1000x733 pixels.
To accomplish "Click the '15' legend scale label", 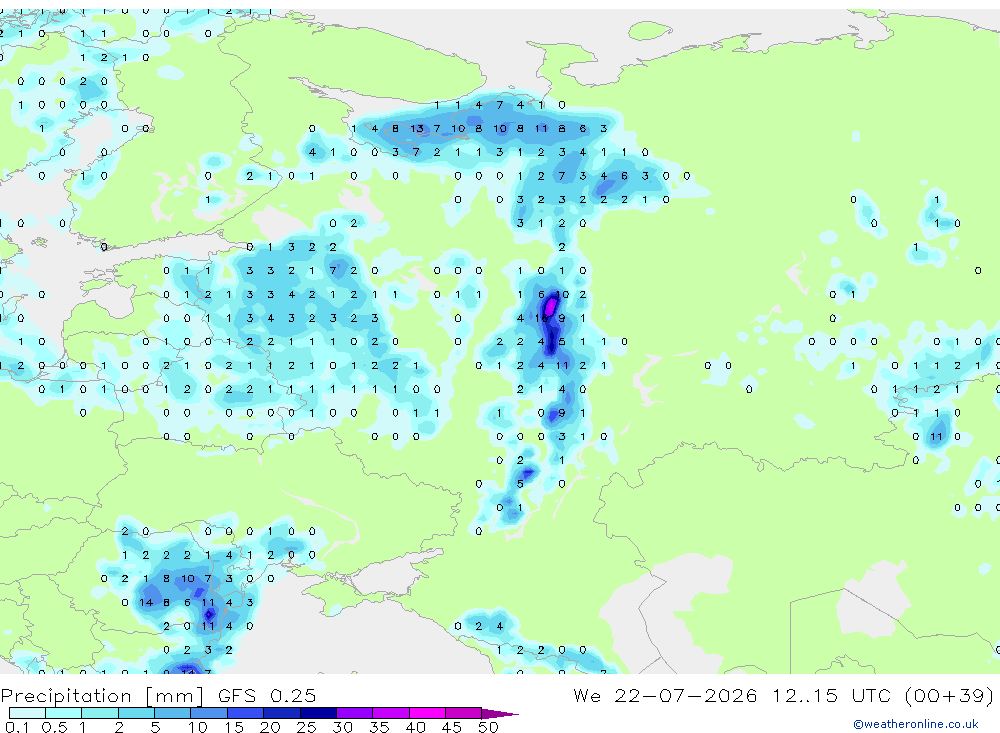I will (x=234, y=727).
